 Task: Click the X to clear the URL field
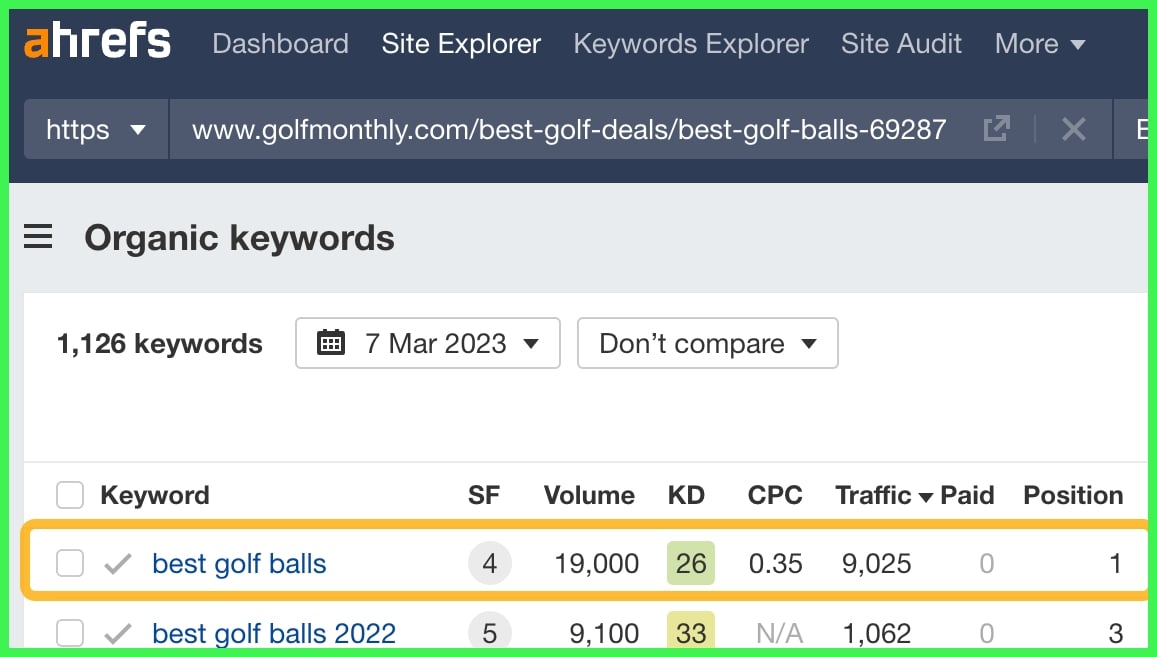click(x=1073, y=128)
